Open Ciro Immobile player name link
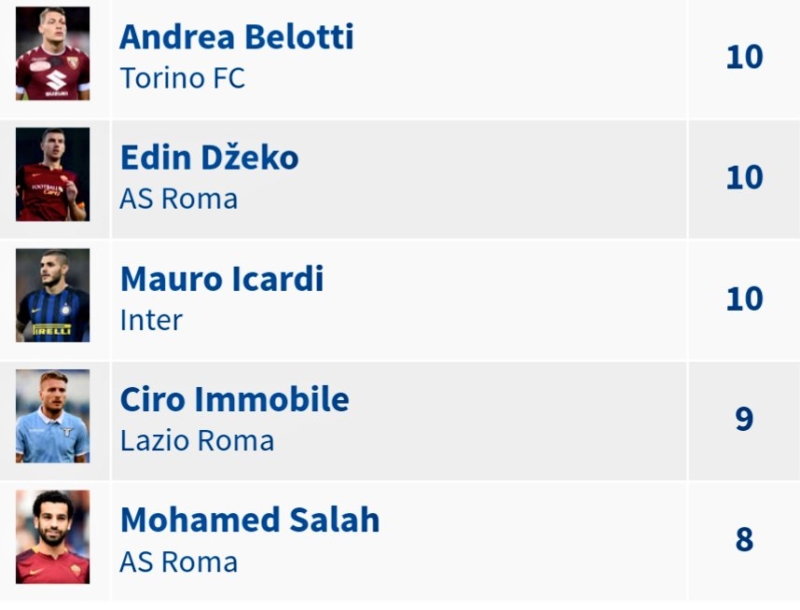 tap(235, 399)
